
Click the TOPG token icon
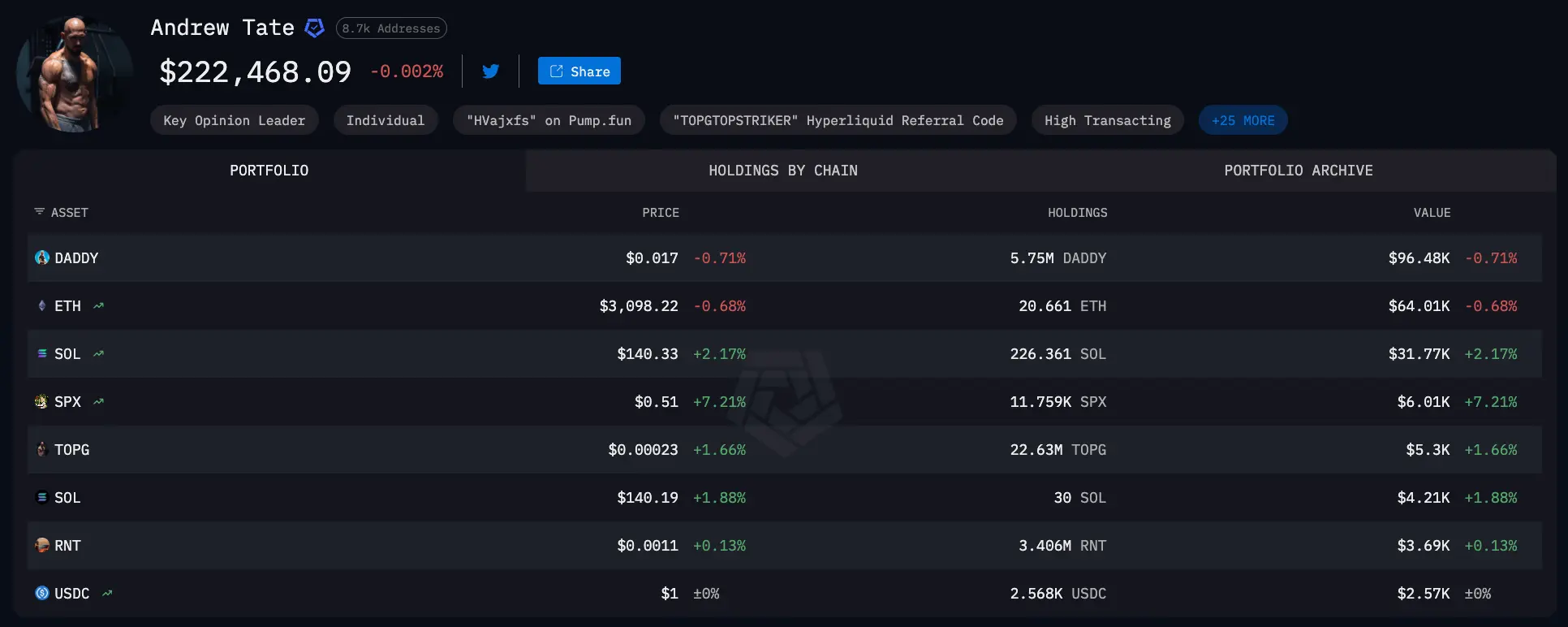pos(42,449)
